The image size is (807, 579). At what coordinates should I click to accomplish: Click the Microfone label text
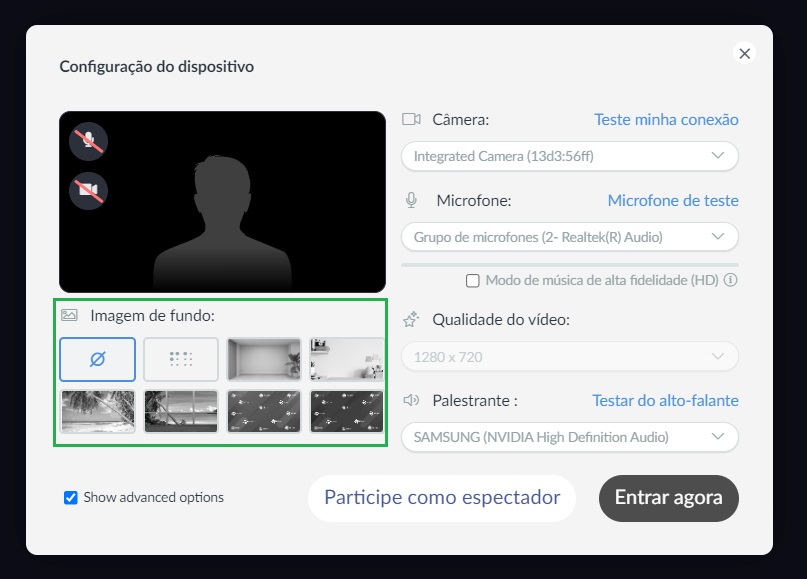[x=474, y=200]
